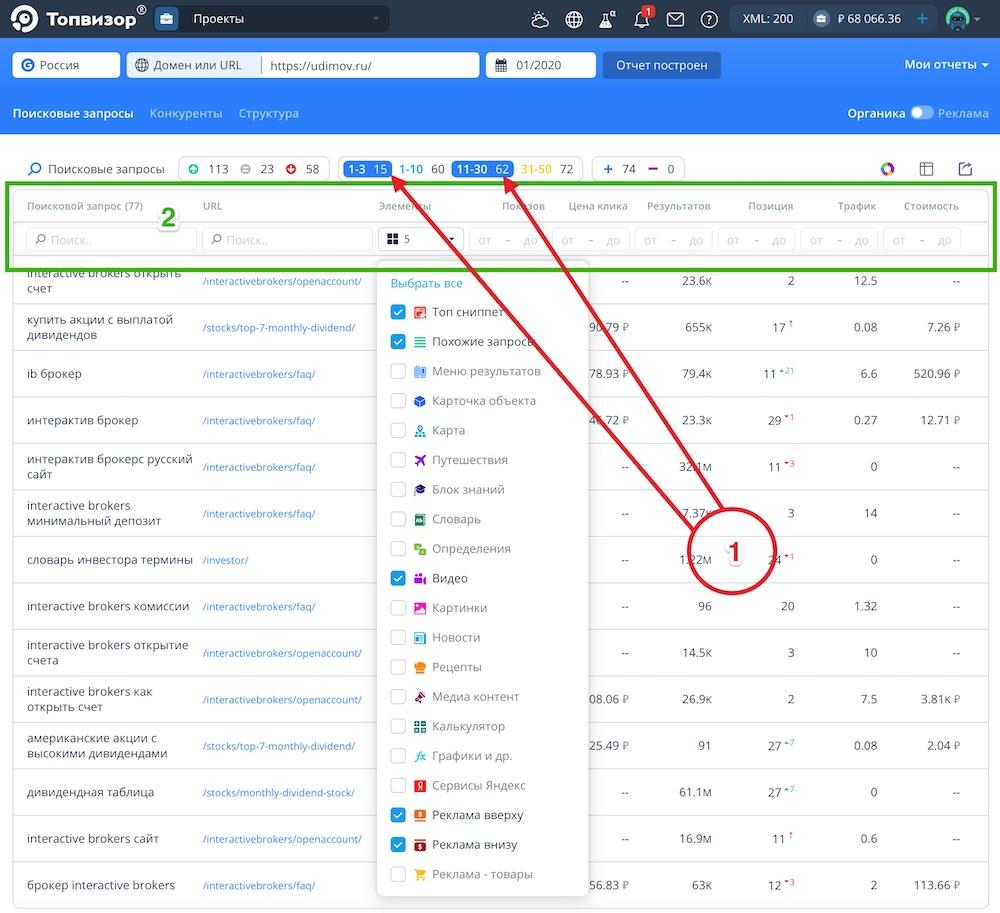The image size is (1000, 913).
Task: Open the help question mark icon
Action: 709,19
